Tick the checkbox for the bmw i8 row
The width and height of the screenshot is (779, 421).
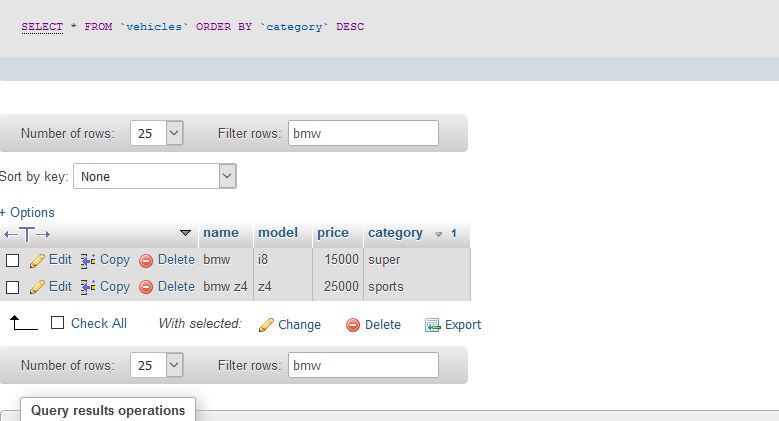[12, 260]
